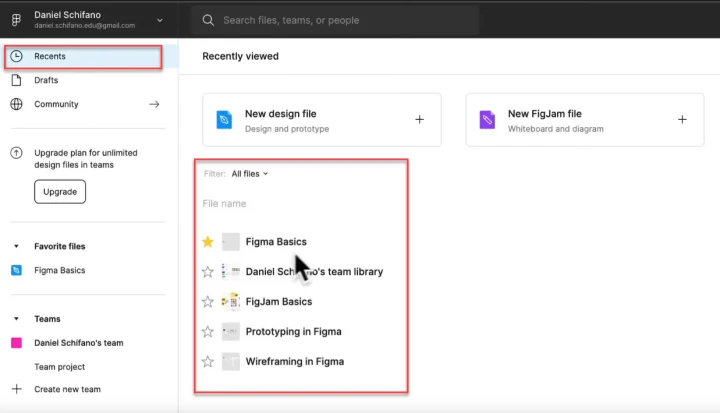The image size is (720, 413).
Task: Click the Upgrade button
Action: [x=60, y=192]
